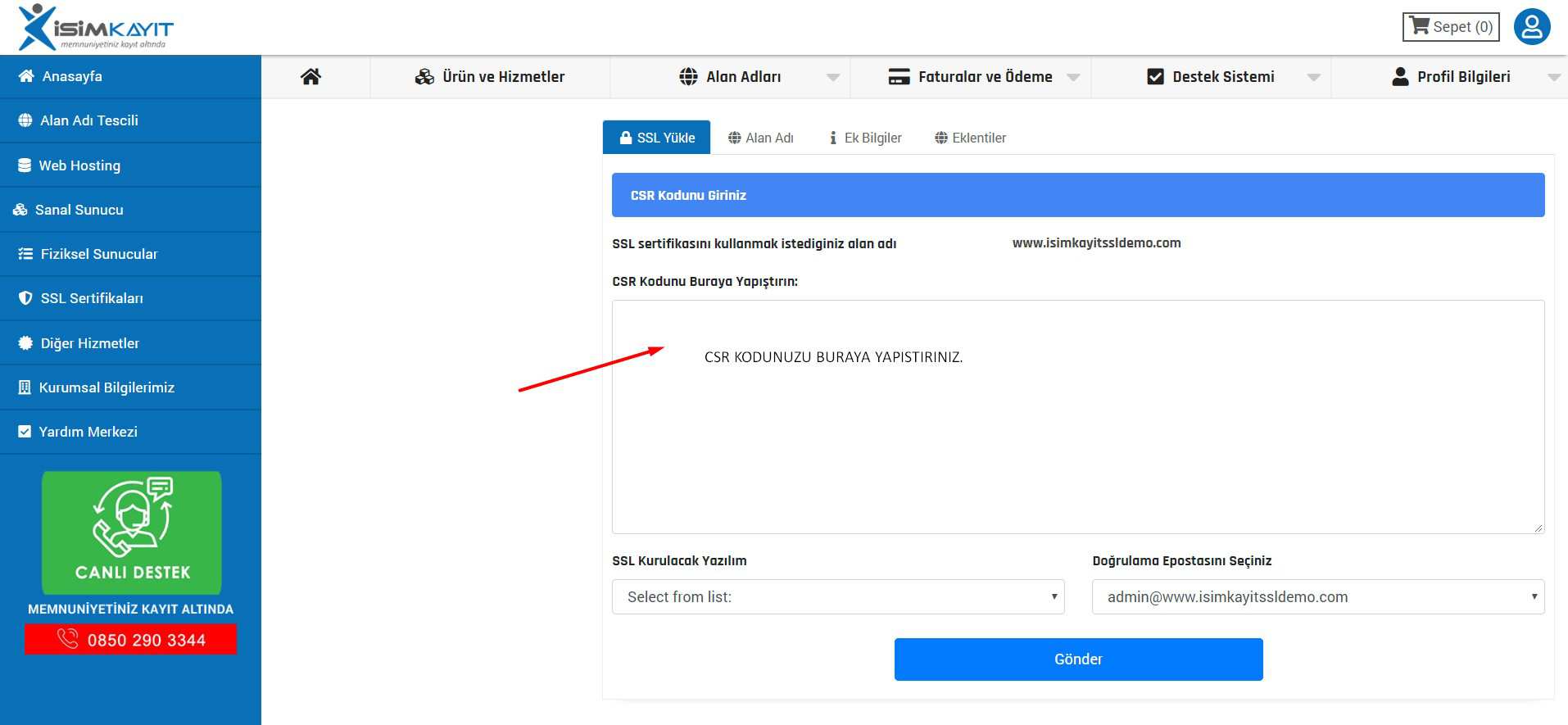The width and height of the screenshot is (1568, 725).
Task: Open Sanal Sunucu in the sidebar
Action: click(x=130, y=210)
